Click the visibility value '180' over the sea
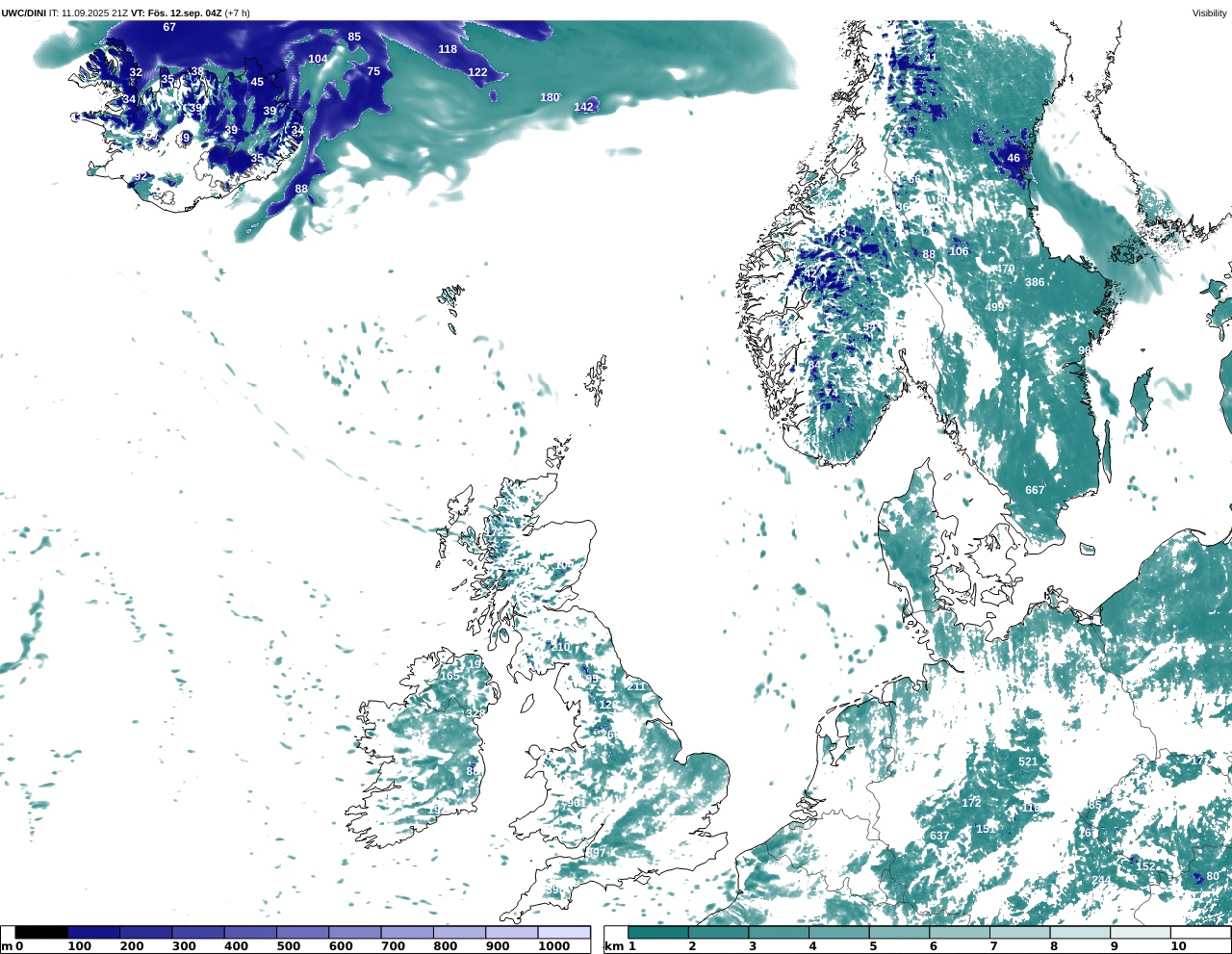Viewport: 1232px width, 954px height. tap(550, 97)
